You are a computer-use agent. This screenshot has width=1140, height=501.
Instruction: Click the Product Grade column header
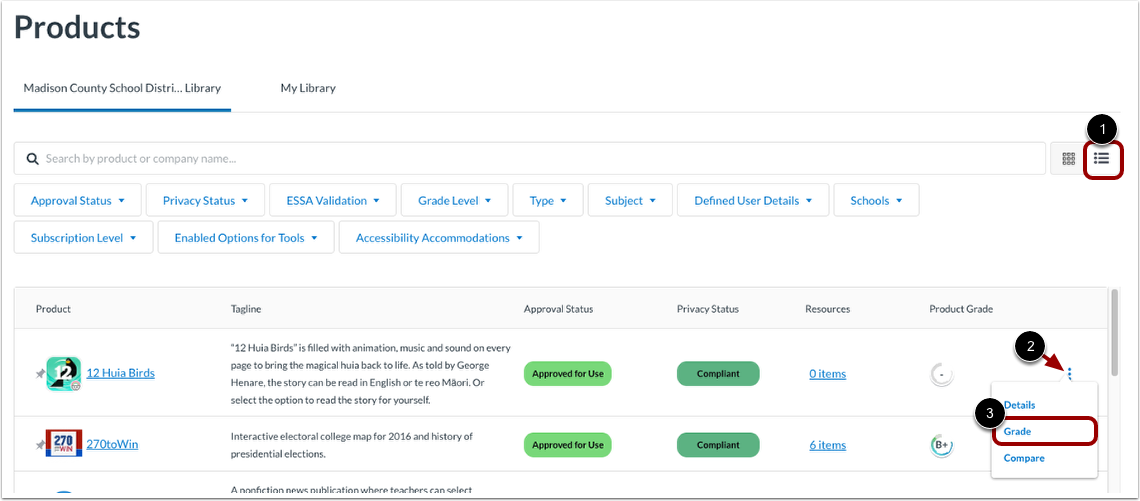click(961, 309)
